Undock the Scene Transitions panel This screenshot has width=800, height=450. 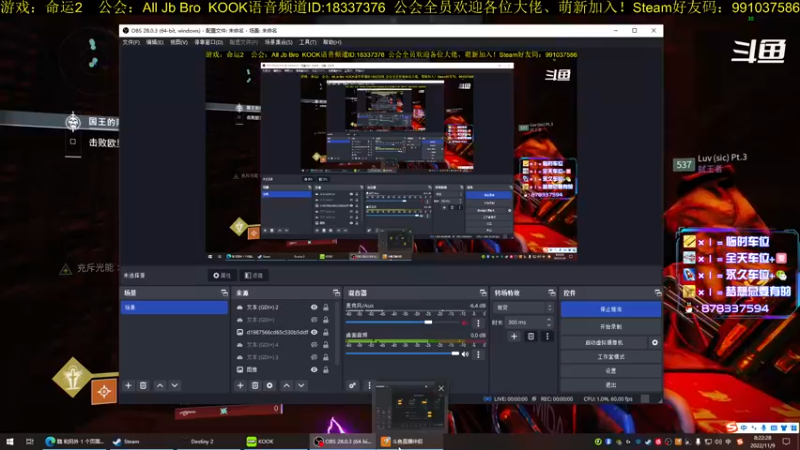(552, 293)
